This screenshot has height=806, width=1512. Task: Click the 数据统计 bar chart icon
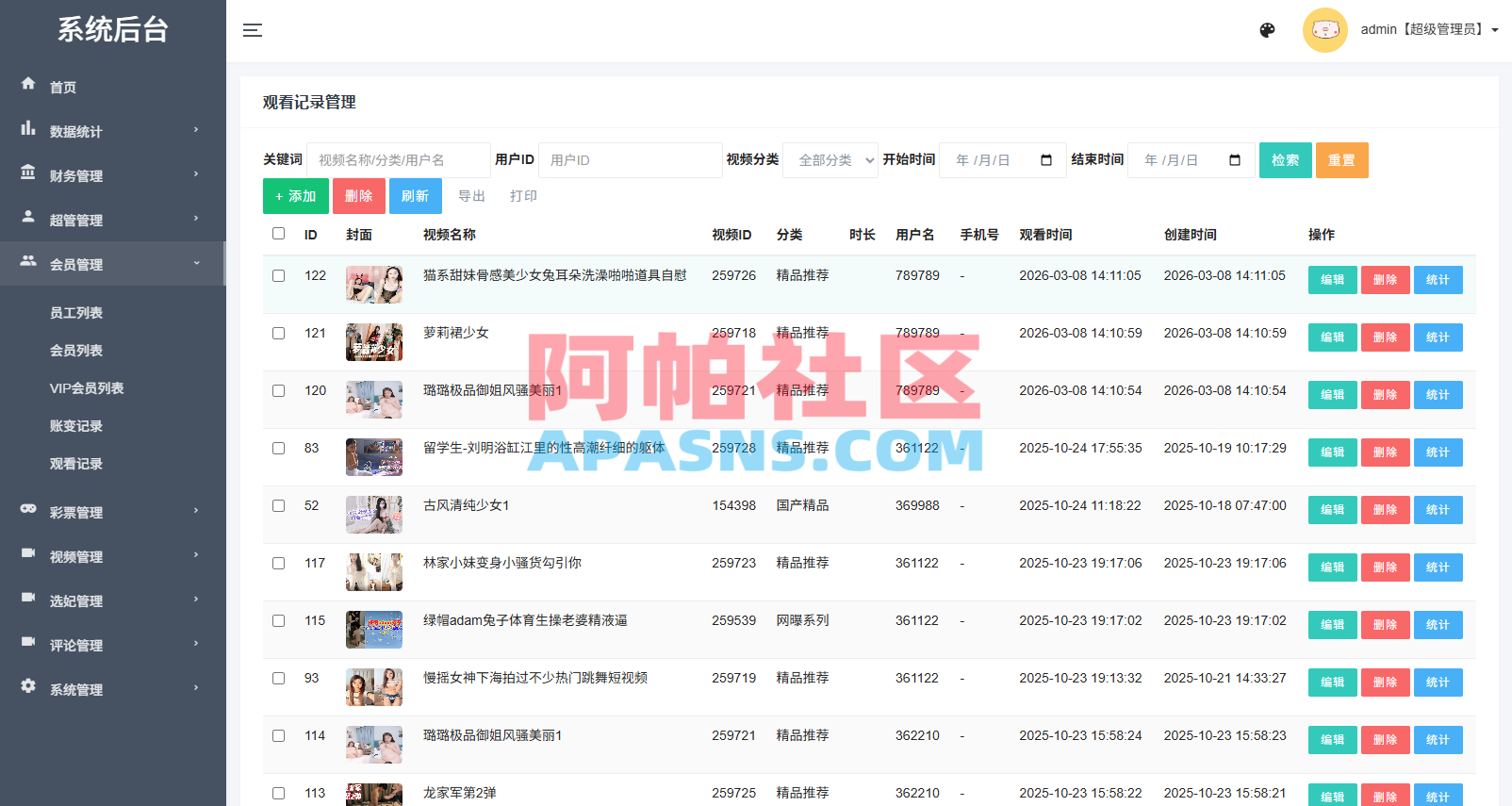point(28,128)
